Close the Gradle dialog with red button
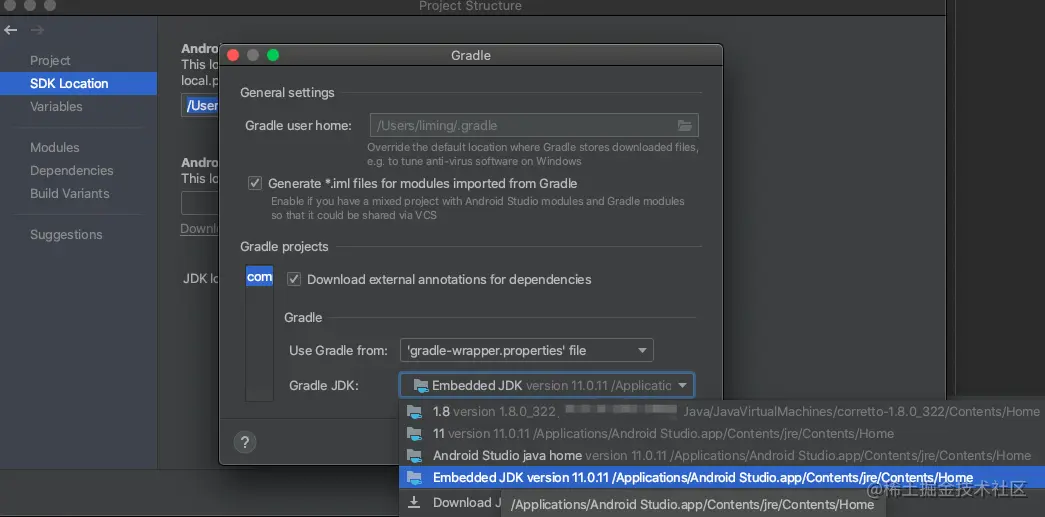Screen dimensions: 1045x517 click(x=233, y=55)
